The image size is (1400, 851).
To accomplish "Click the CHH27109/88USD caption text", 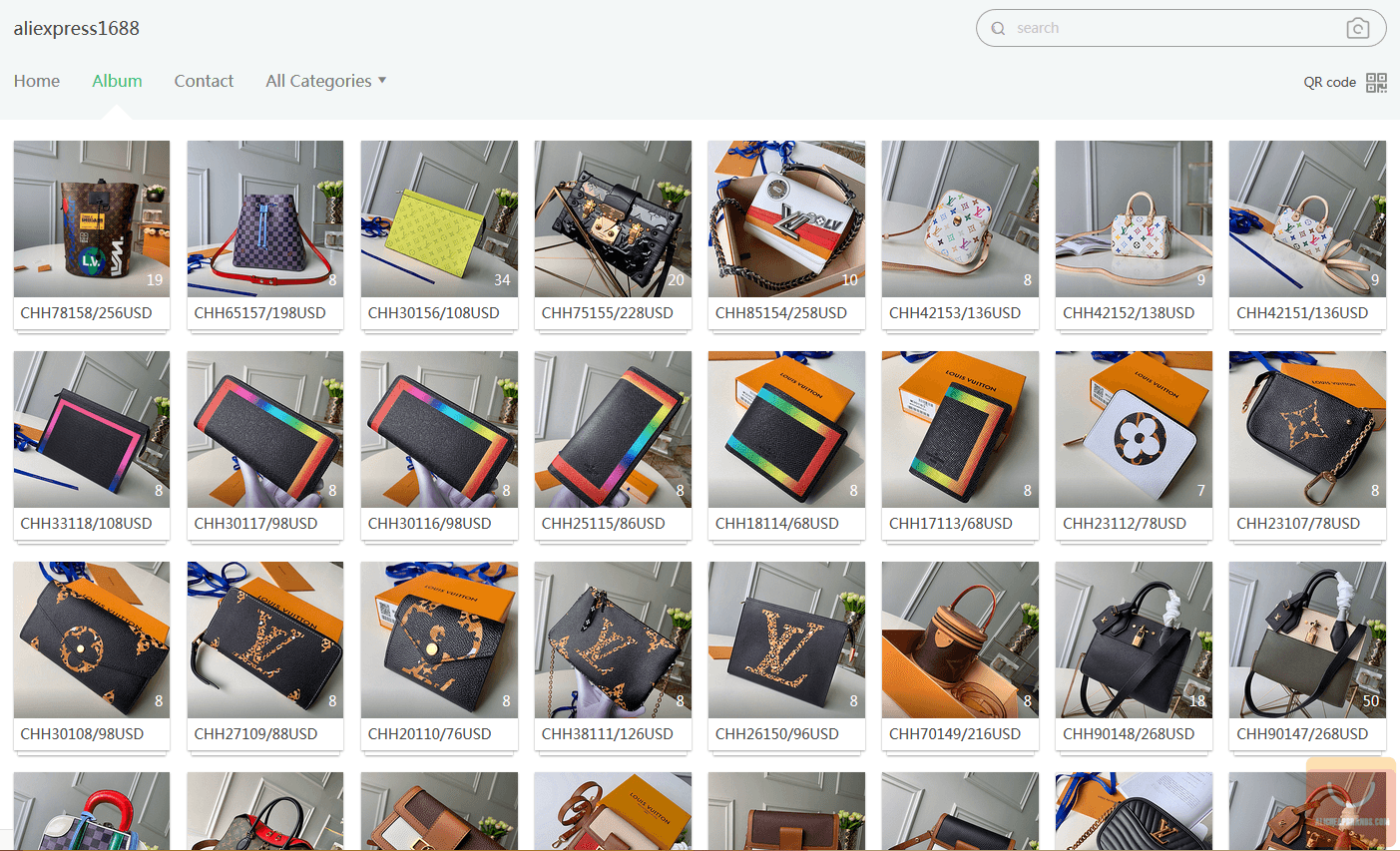I will point(255,733).
